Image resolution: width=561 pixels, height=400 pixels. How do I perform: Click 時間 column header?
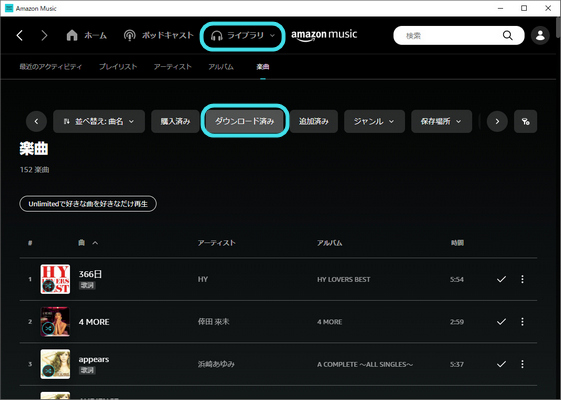[457, 243]
